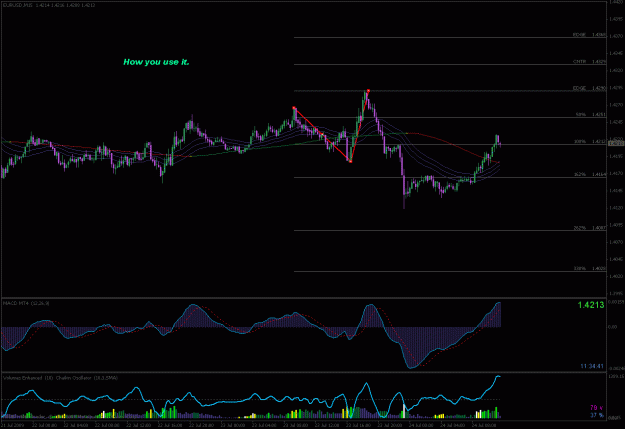This screenshot has height=429, width=625.
Task: Click the 11:34:41 countdown timer text
Action: tap(592, 366)
